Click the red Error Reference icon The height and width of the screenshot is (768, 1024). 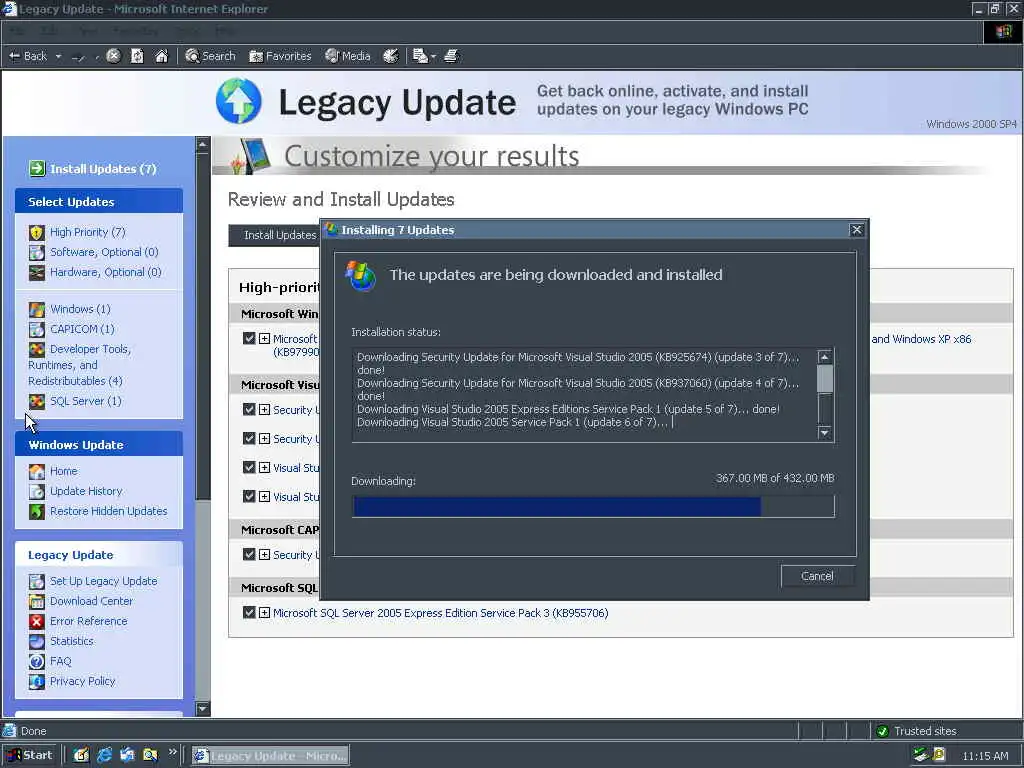tap(37, 621)
